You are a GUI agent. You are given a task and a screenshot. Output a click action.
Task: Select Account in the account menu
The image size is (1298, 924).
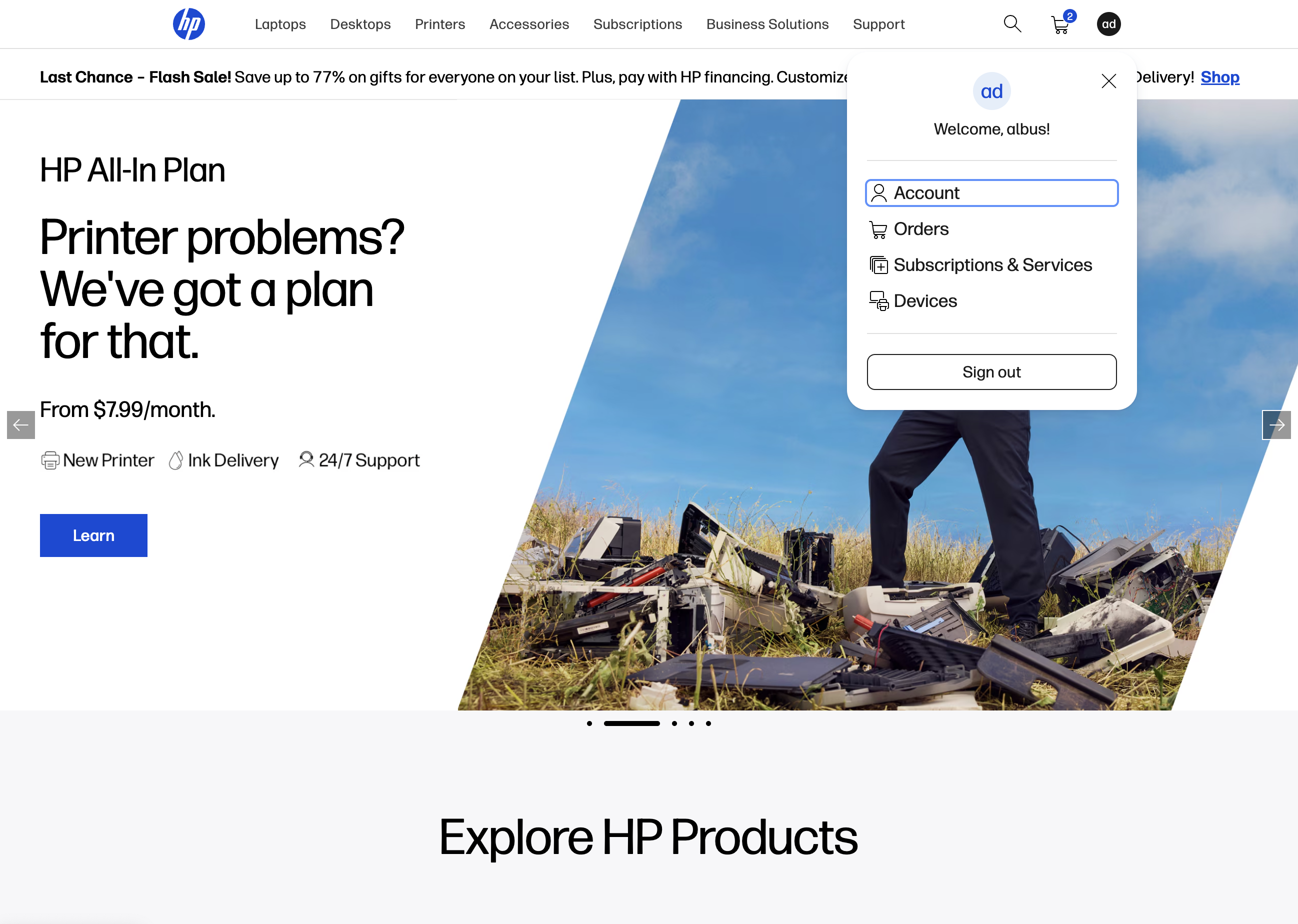991,193
